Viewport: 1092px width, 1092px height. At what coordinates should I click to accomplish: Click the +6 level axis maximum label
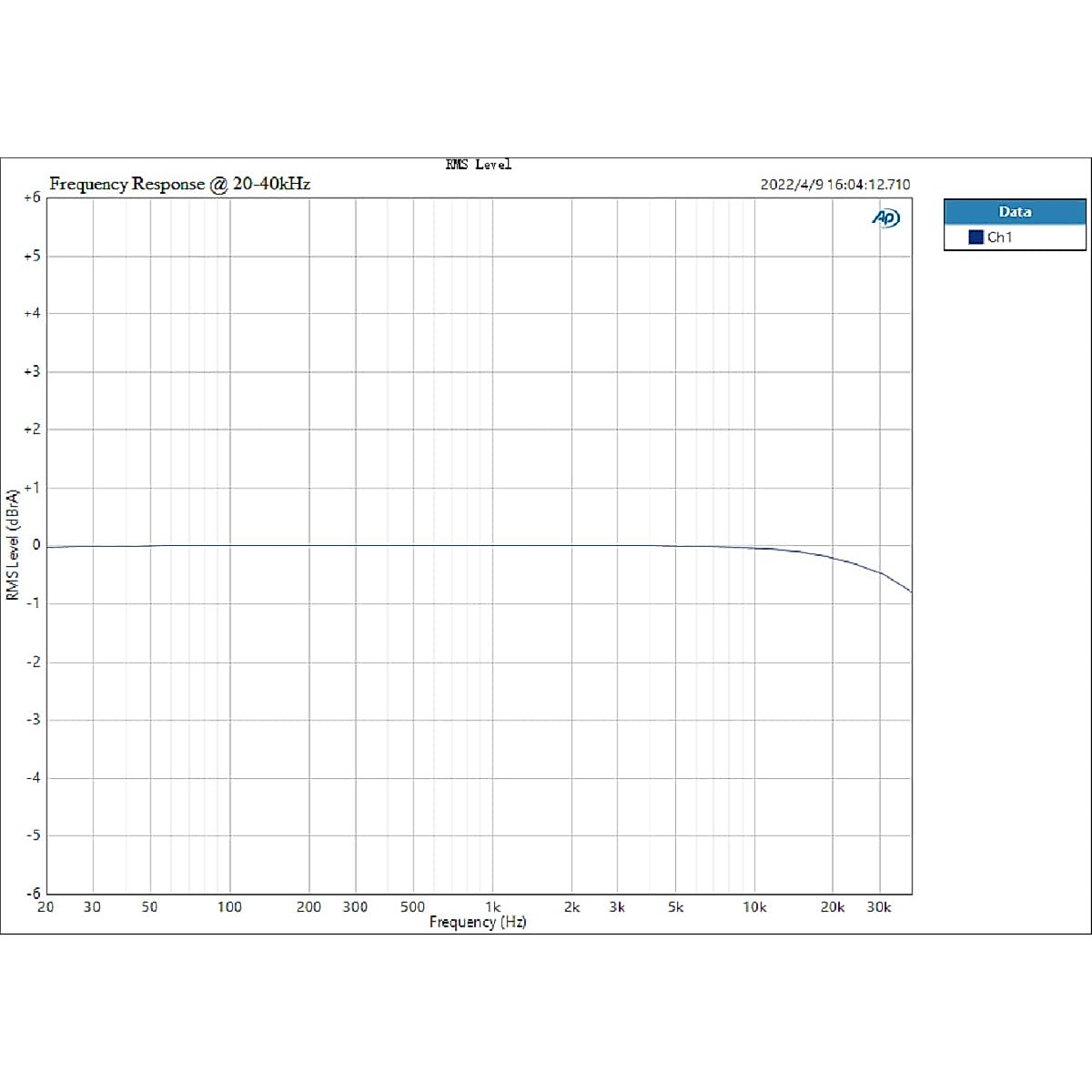pos(32,197)
